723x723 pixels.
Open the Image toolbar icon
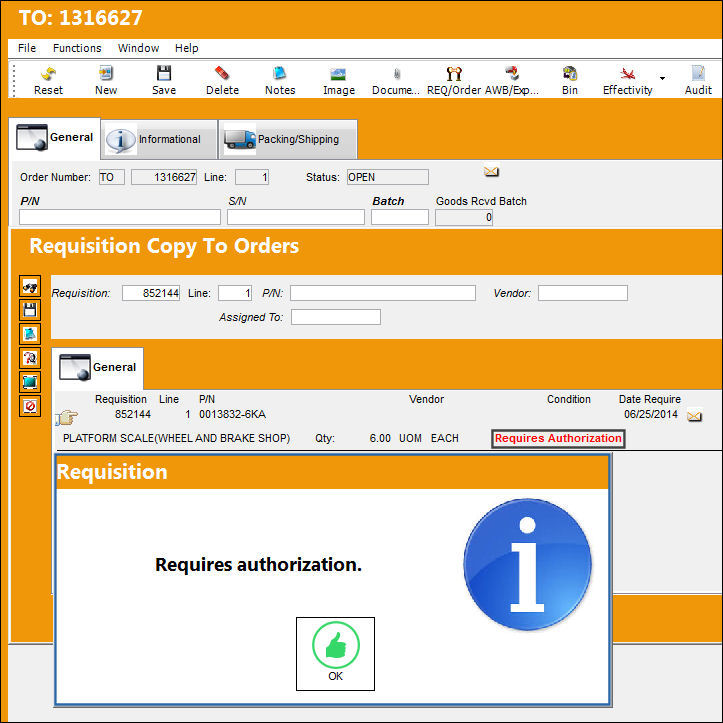coord(338,80)
